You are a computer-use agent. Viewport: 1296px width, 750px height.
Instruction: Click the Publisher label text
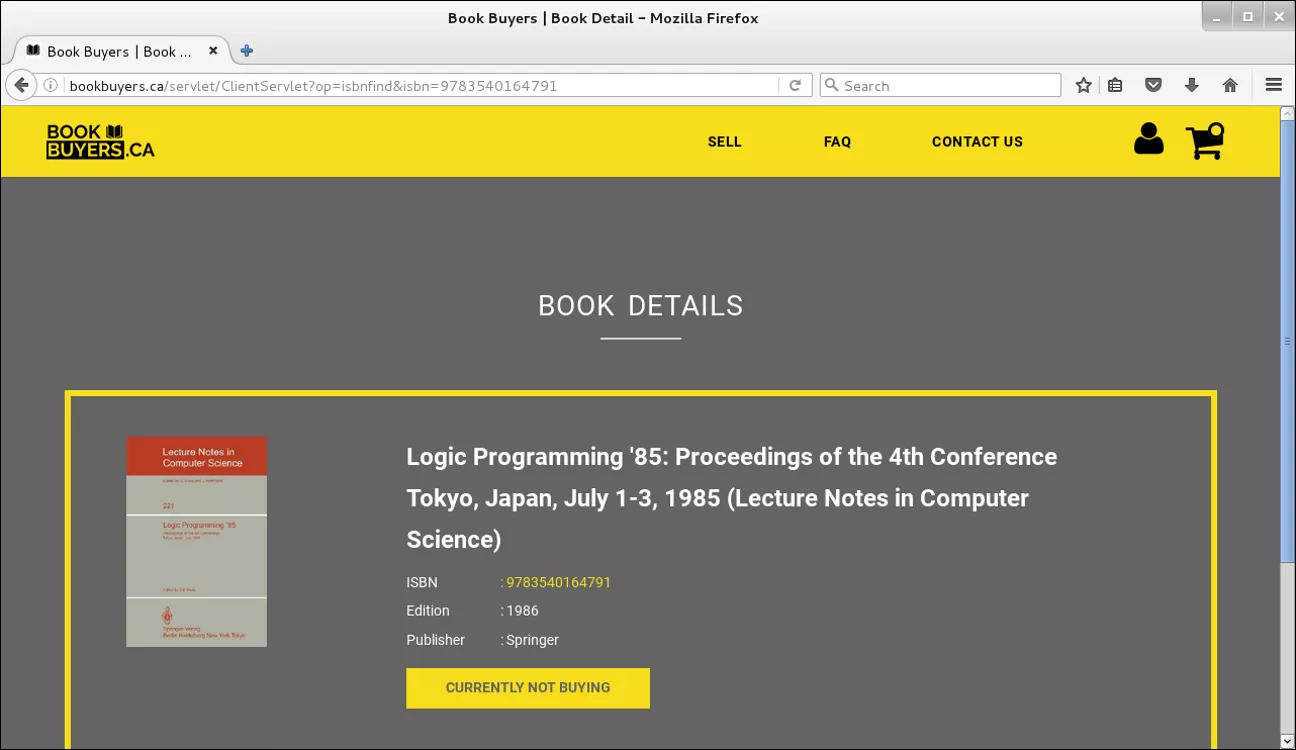tap(436, 640)
